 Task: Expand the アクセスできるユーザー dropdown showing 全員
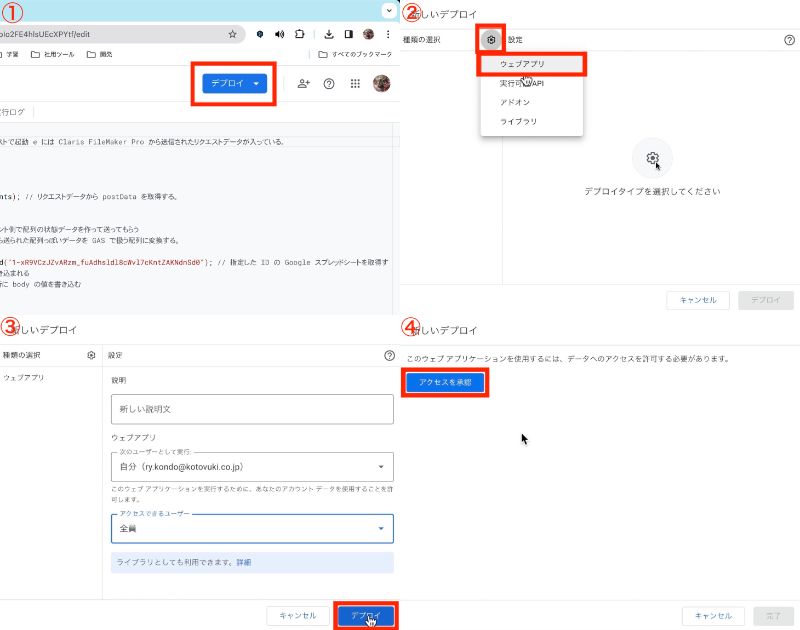pos(380,528)
